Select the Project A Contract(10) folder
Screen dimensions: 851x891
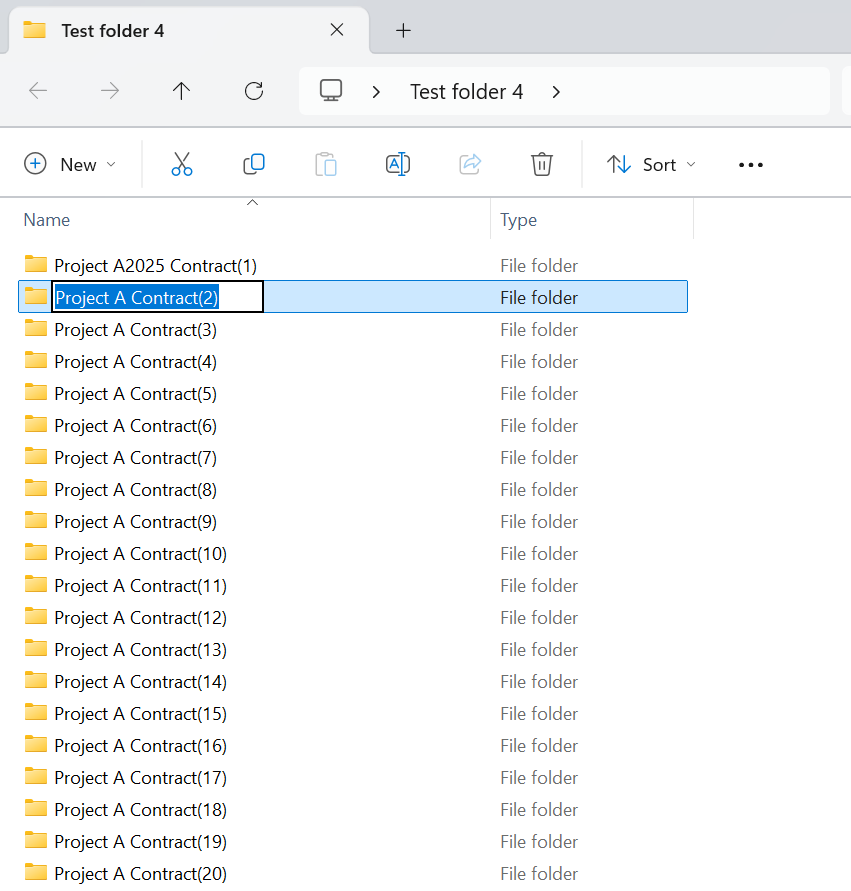[140, 553]
